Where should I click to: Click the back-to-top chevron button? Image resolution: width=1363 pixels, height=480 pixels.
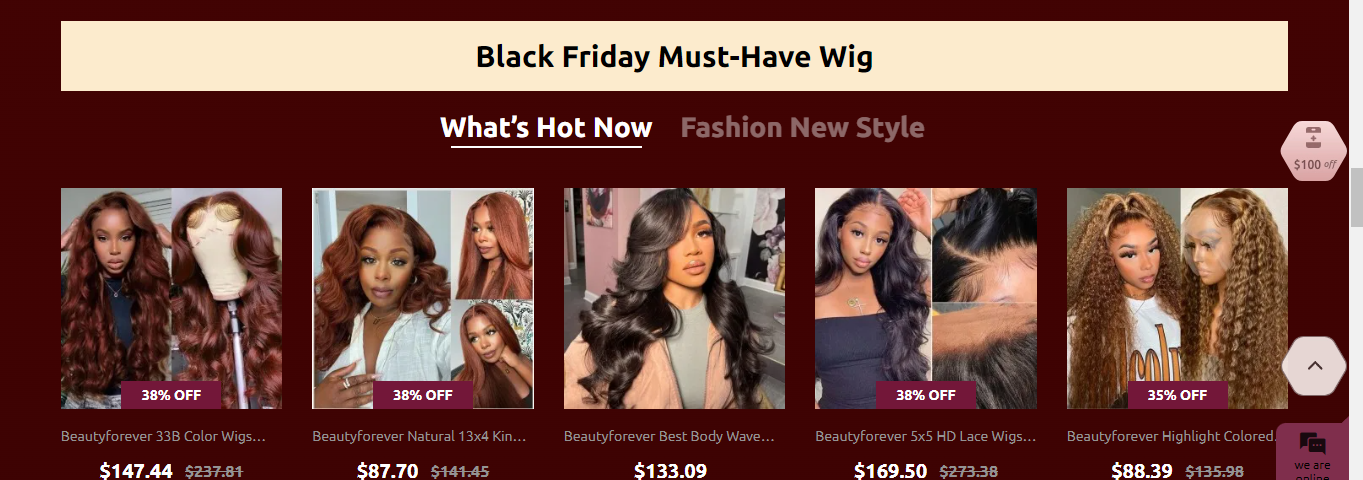[1315, 366]
